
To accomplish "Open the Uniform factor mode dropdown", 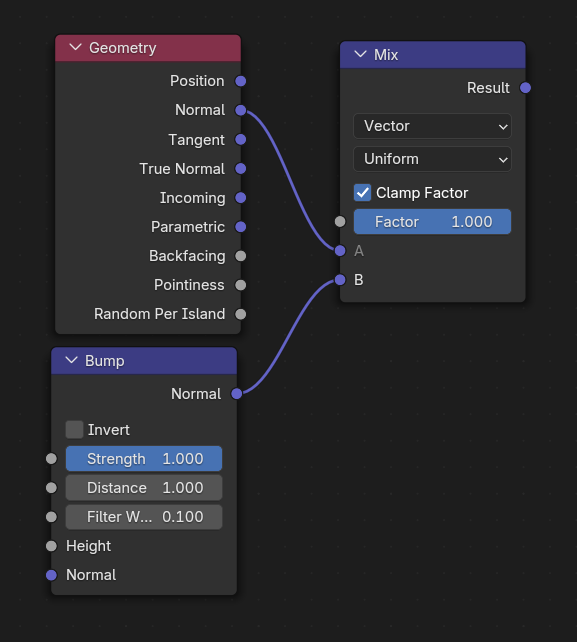I will click(x=432, y=159).
